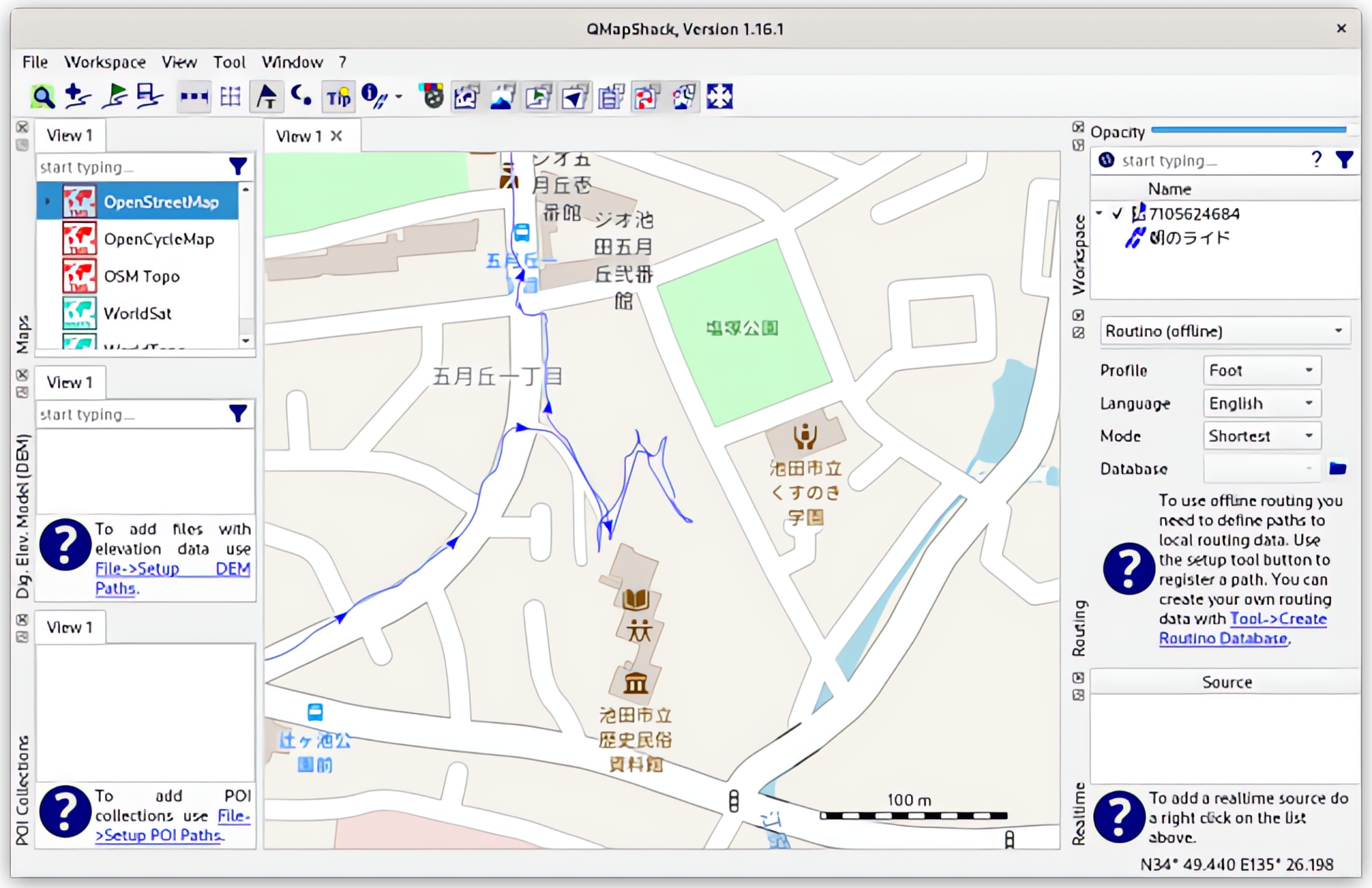Follow the File->Setup DEM Paths link
The width and height of the screenshot is (1372, 888).
click(173, 579)
